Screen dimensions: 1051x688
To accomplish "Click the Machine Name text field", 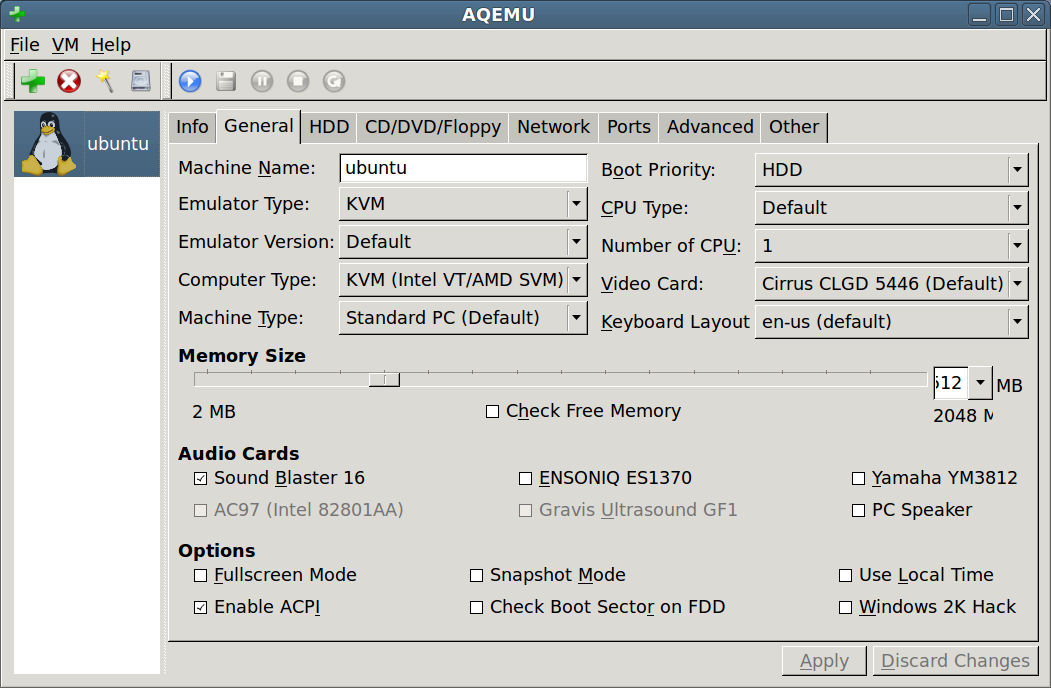I will pyautogui.click(x=463, y=168).
